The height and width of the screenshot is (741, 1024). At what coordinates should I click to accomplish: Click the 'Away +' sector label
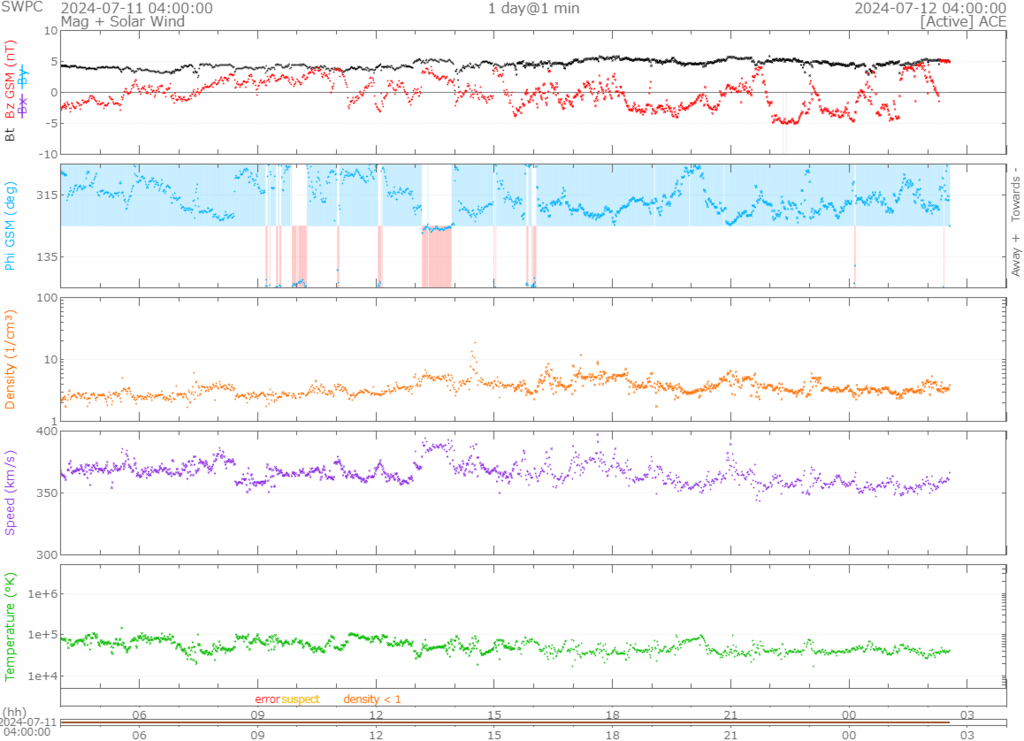pyautogui.click(x=1016, y=256)
